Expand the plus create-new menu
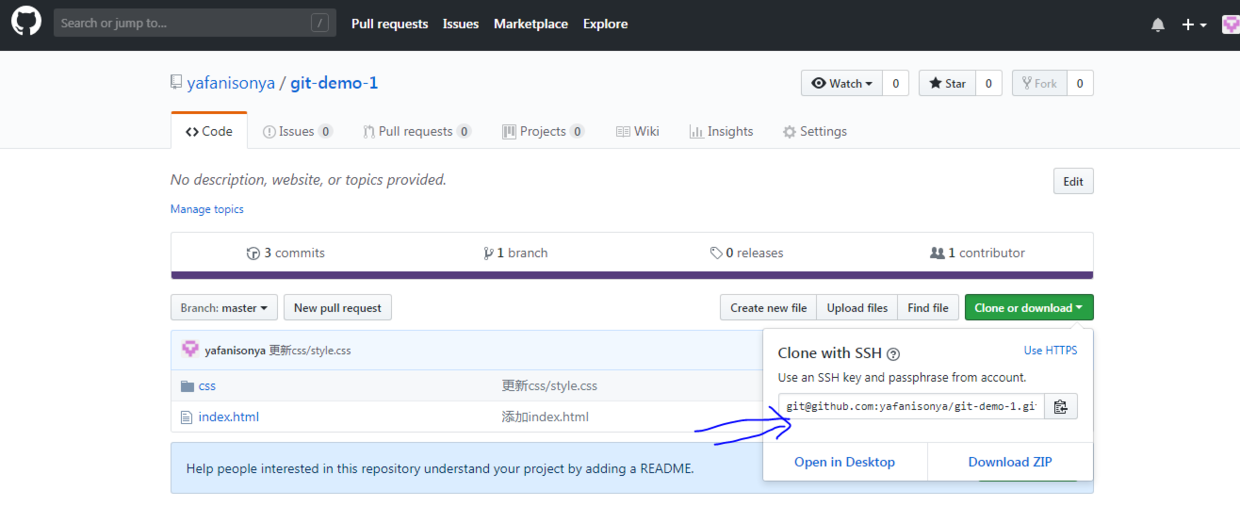Viewport: 1240px width, 523px height. 1194,25
